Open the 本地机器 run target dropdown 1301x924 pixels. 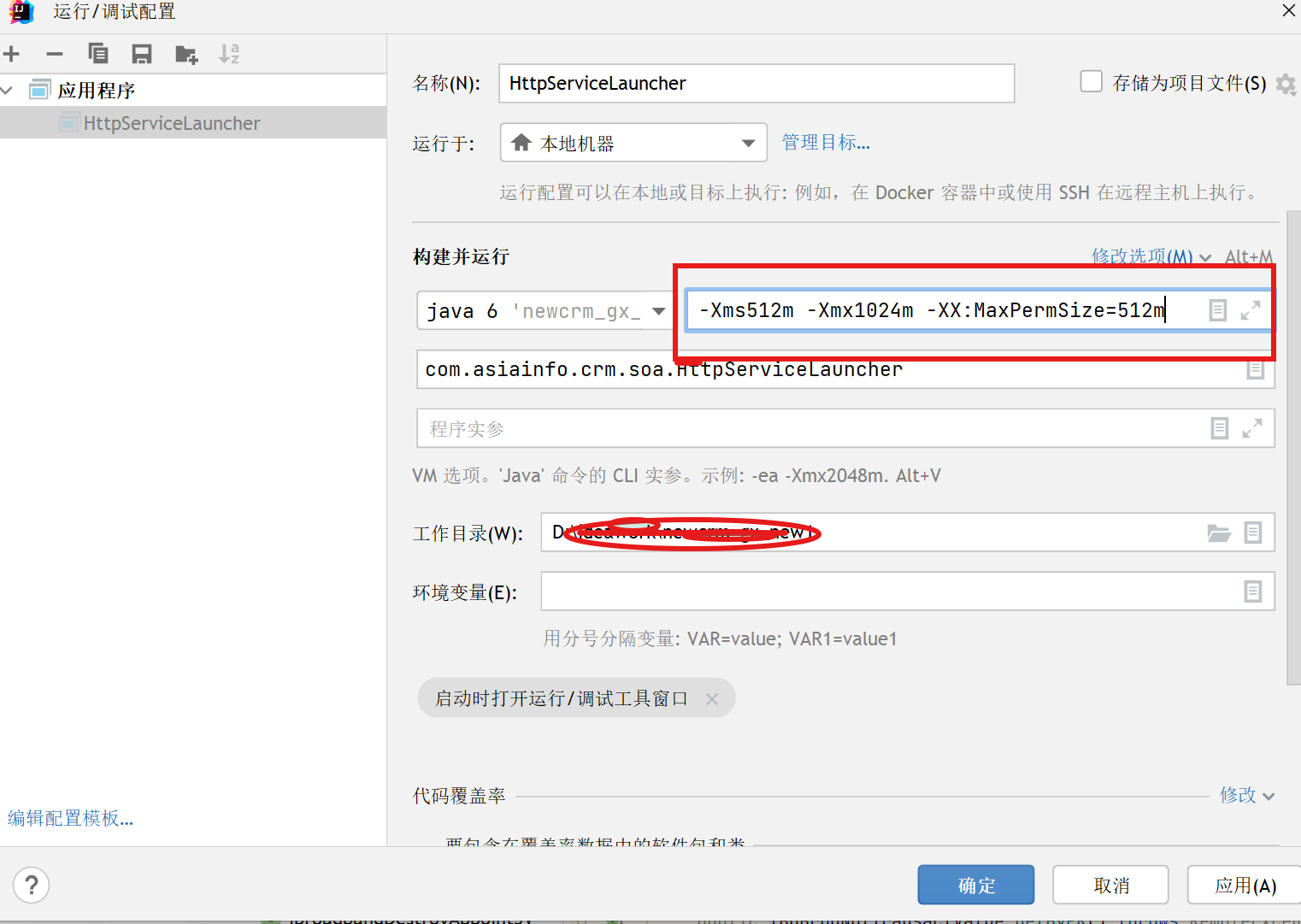coord(749,142)
